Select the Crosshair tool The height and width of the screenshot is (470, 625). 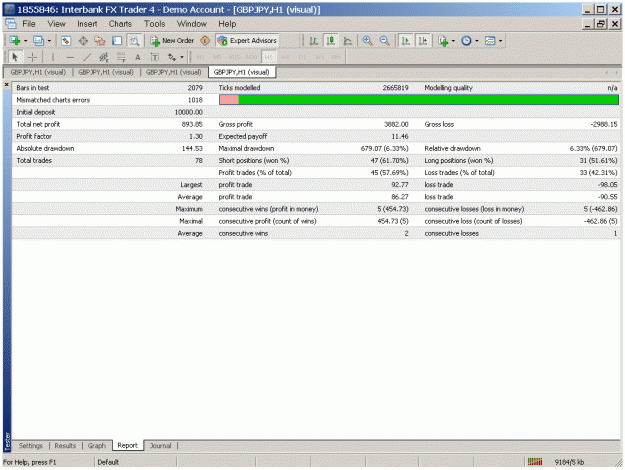pyautogui.click(x=32, y=57)
